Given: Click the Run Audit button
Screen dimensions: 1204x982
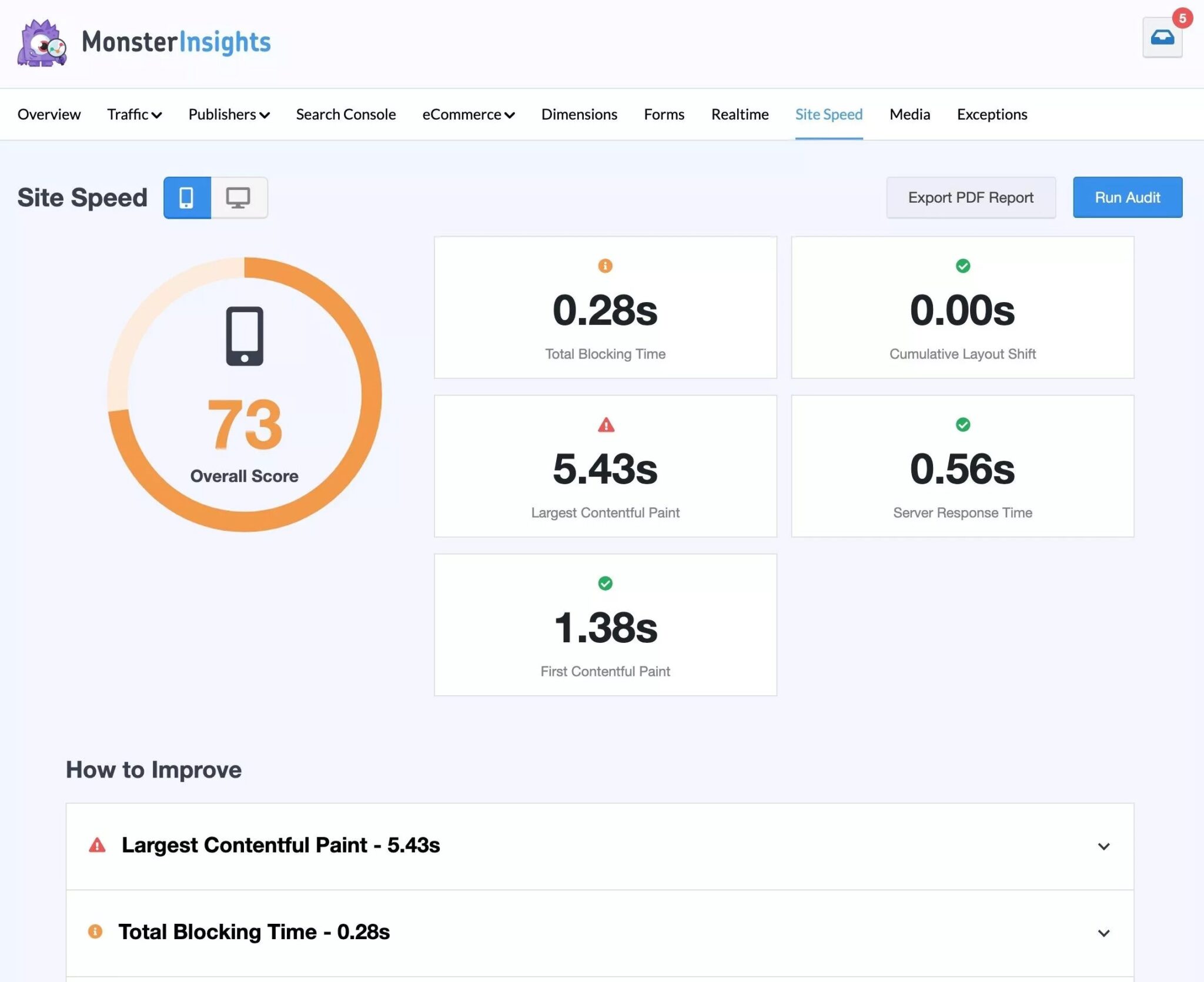Looking at the screenshot, I should point(1127,197).
